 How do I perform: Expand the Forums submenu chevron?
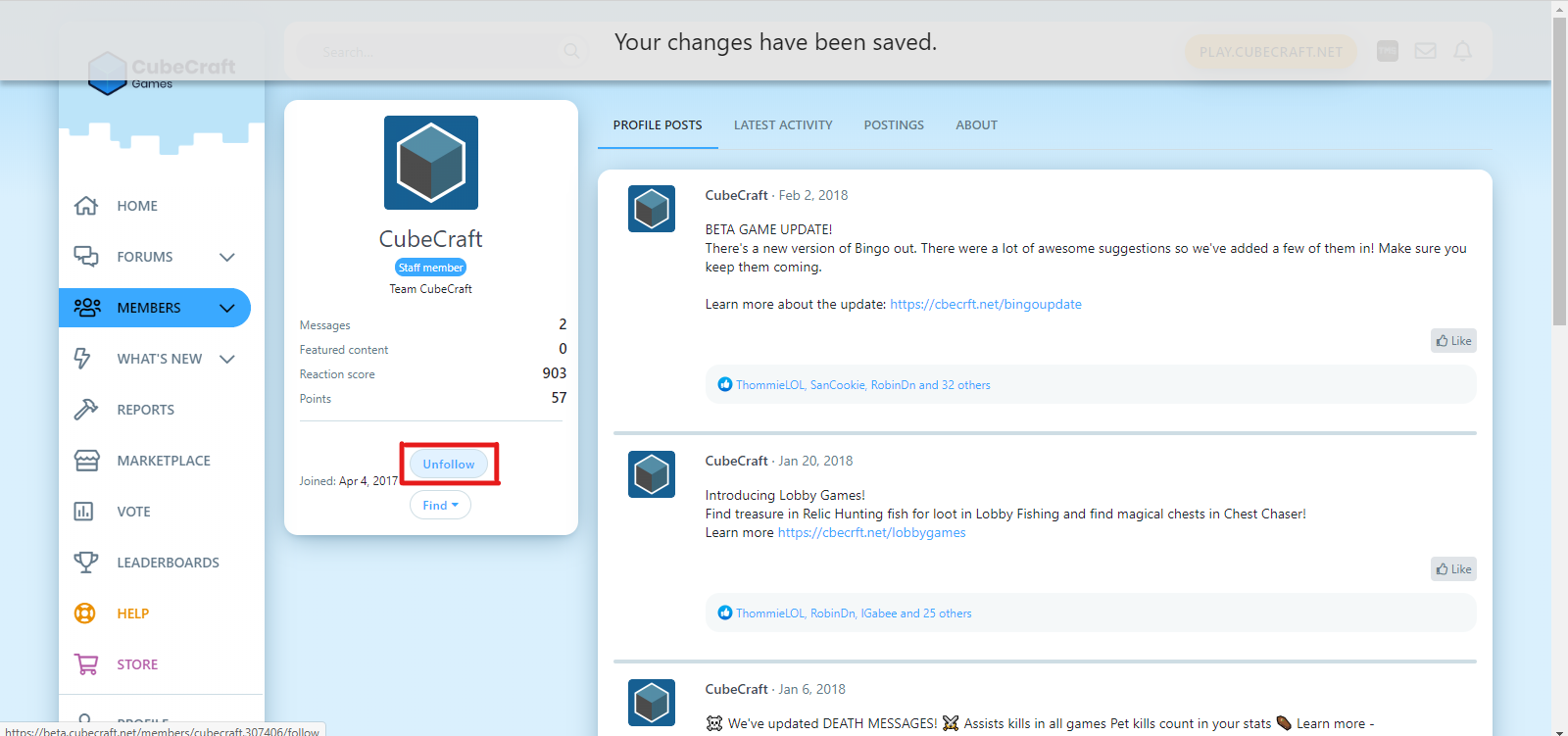[x=227, y=257]
